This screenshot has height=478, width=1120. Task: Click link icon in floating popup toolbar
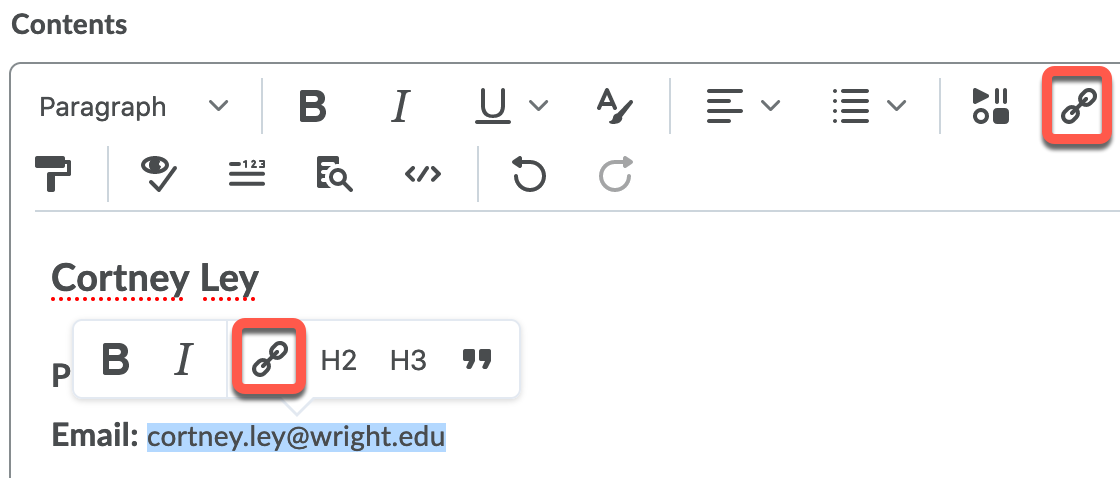(x=269, y=359)
